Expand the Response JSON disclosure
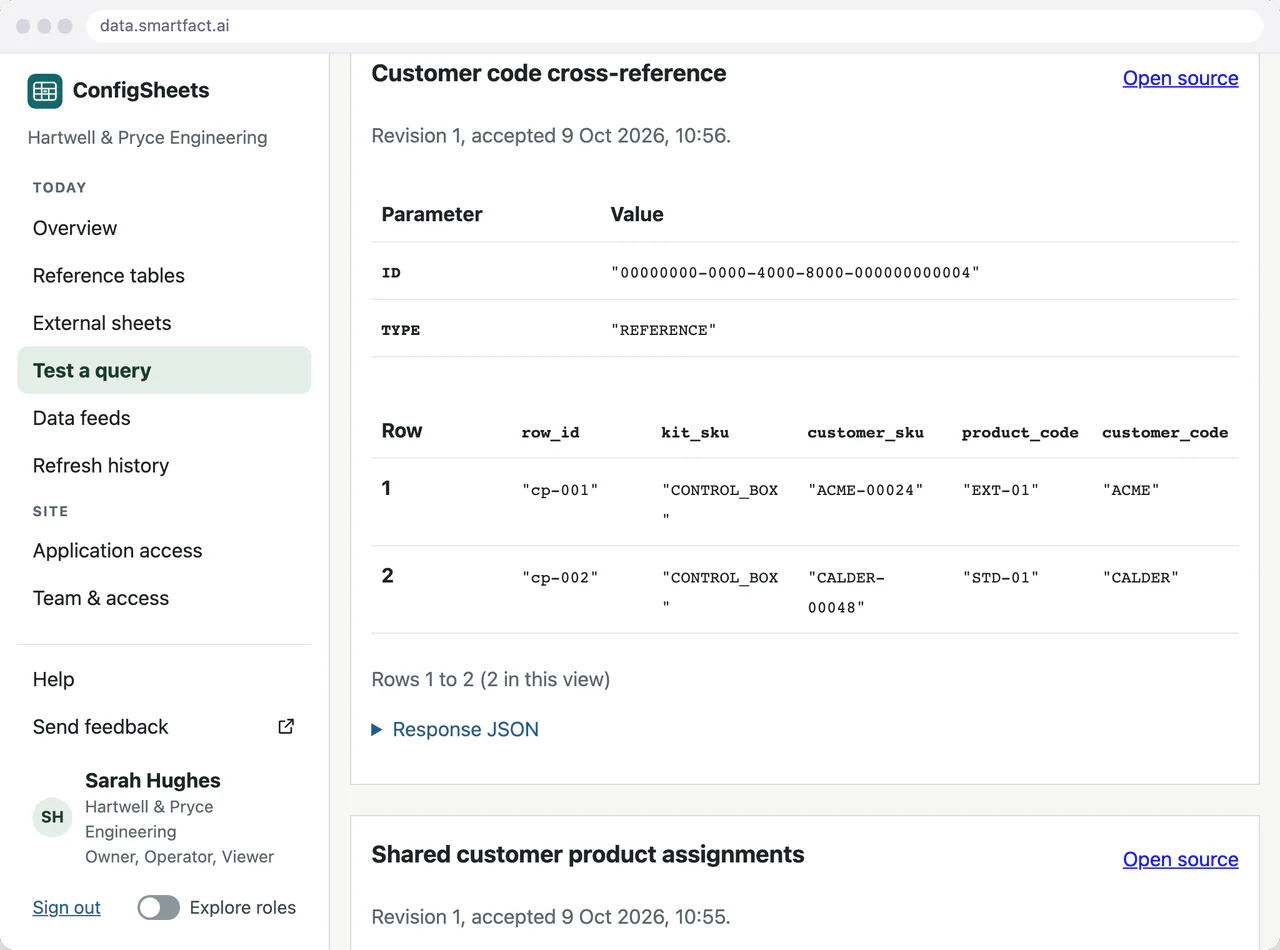Image resolution: width=1280 pixels, height=950 pixels. [455, 730]
